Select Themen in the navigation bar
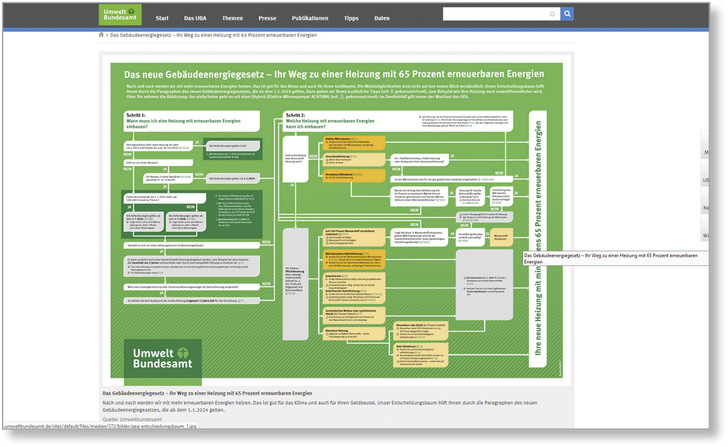 click(232, 19)
